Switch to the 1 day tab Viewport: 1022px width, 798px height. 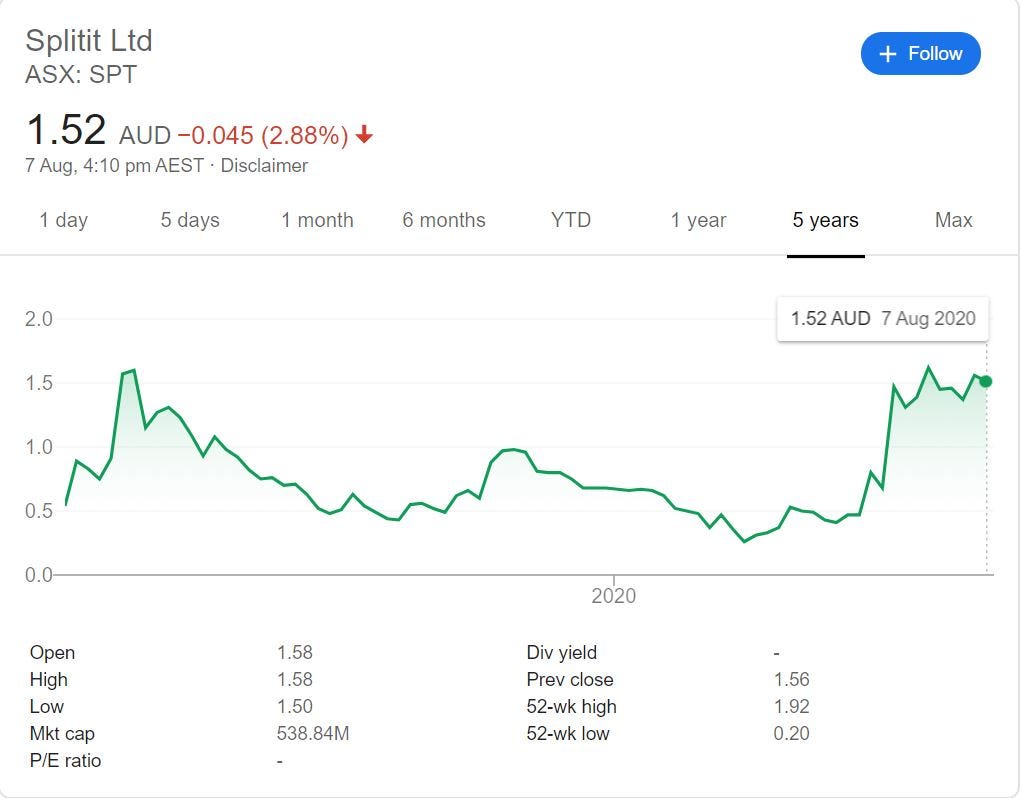63,220
